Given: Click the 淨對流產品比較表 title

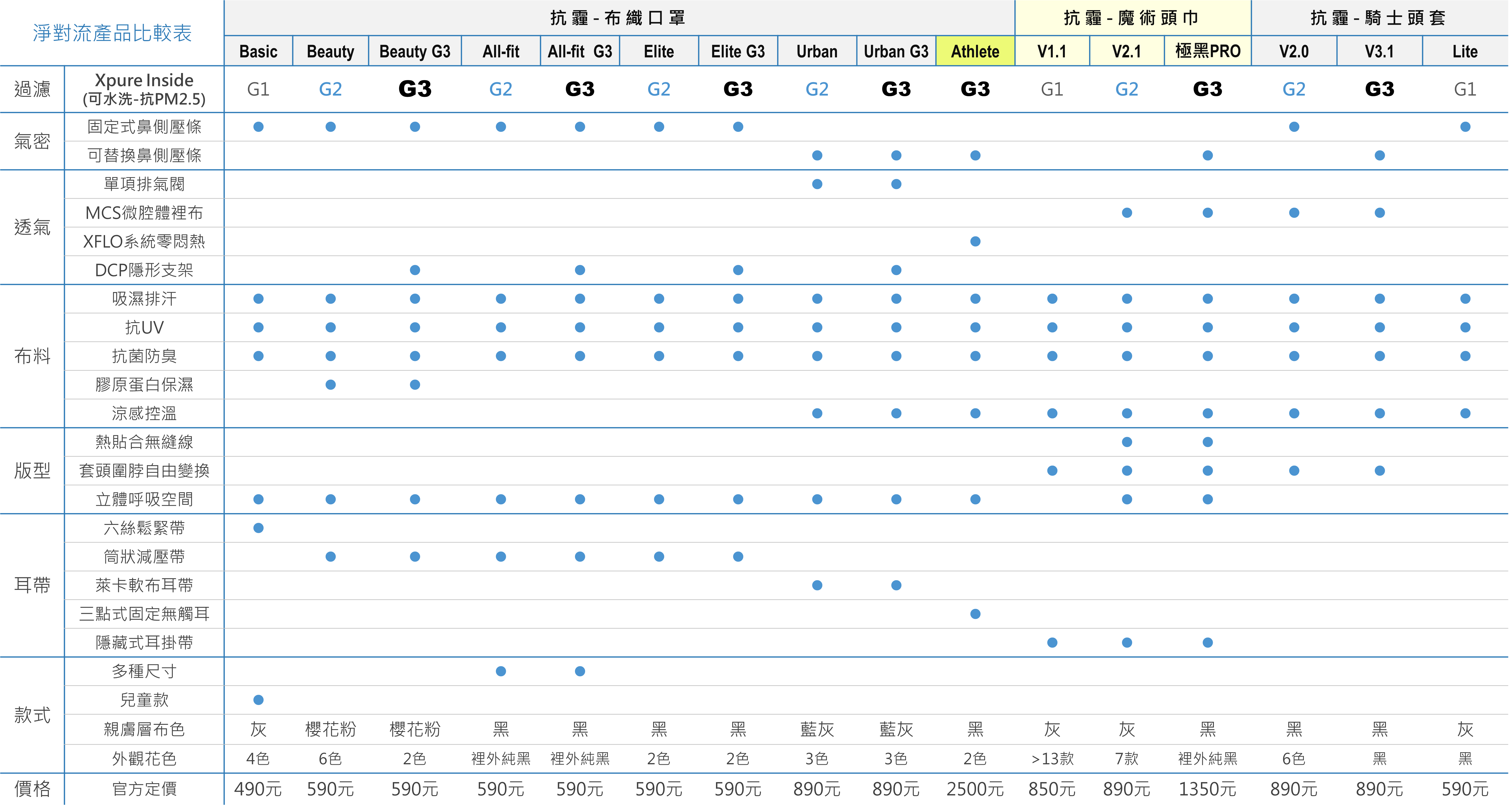Looking at the screenshot, I should [112, 33].
